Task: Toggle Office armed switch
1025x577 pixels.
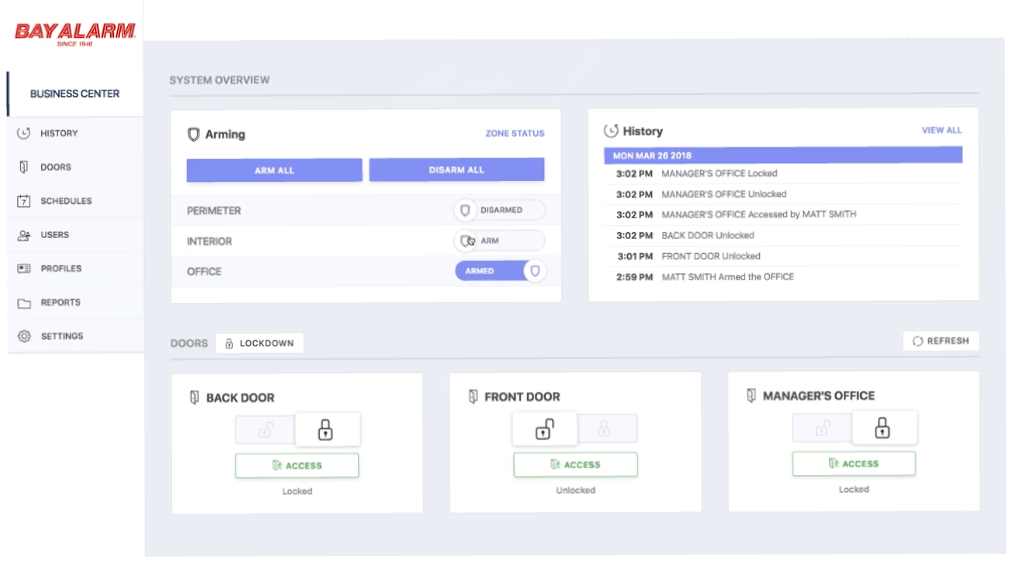Action: 500,271
